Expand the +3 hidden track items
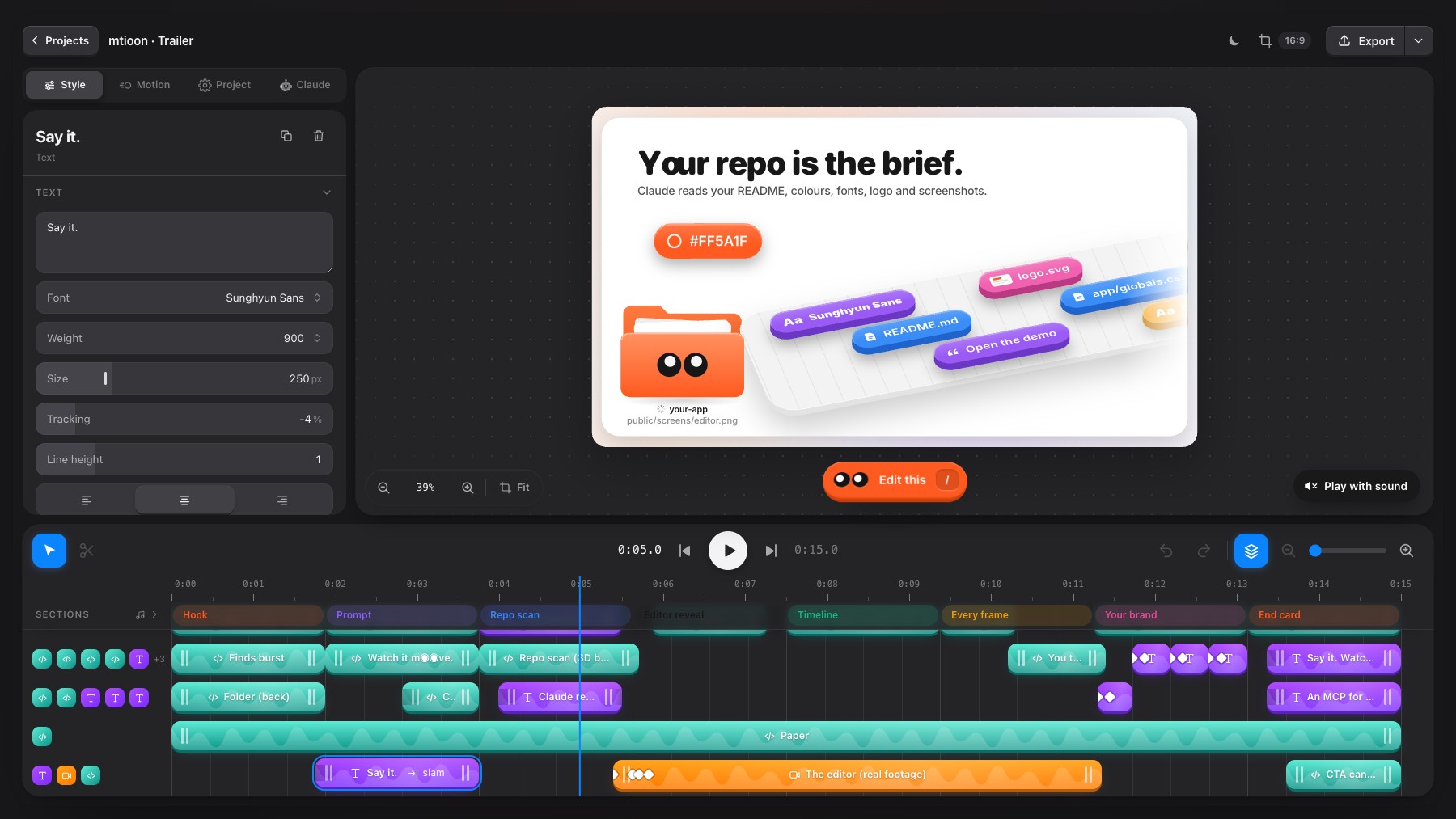The image size is (1456, 819). [x=159, y=659]
